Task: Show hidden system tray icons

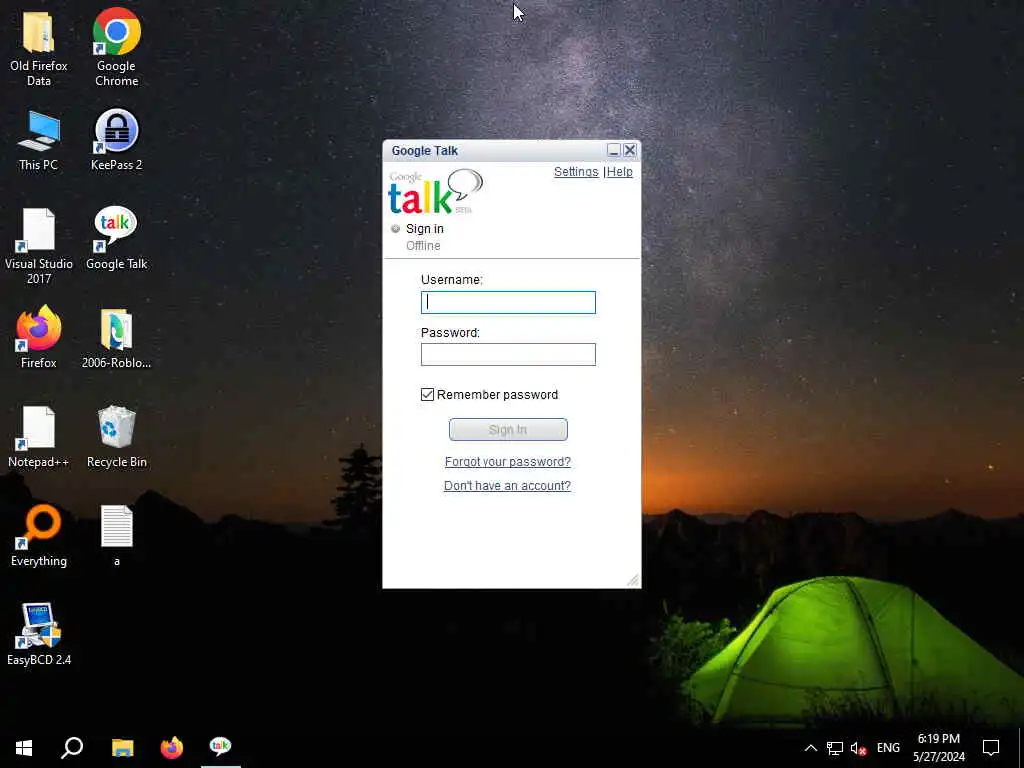Action: pyautogui.click(x=810, y=748)
